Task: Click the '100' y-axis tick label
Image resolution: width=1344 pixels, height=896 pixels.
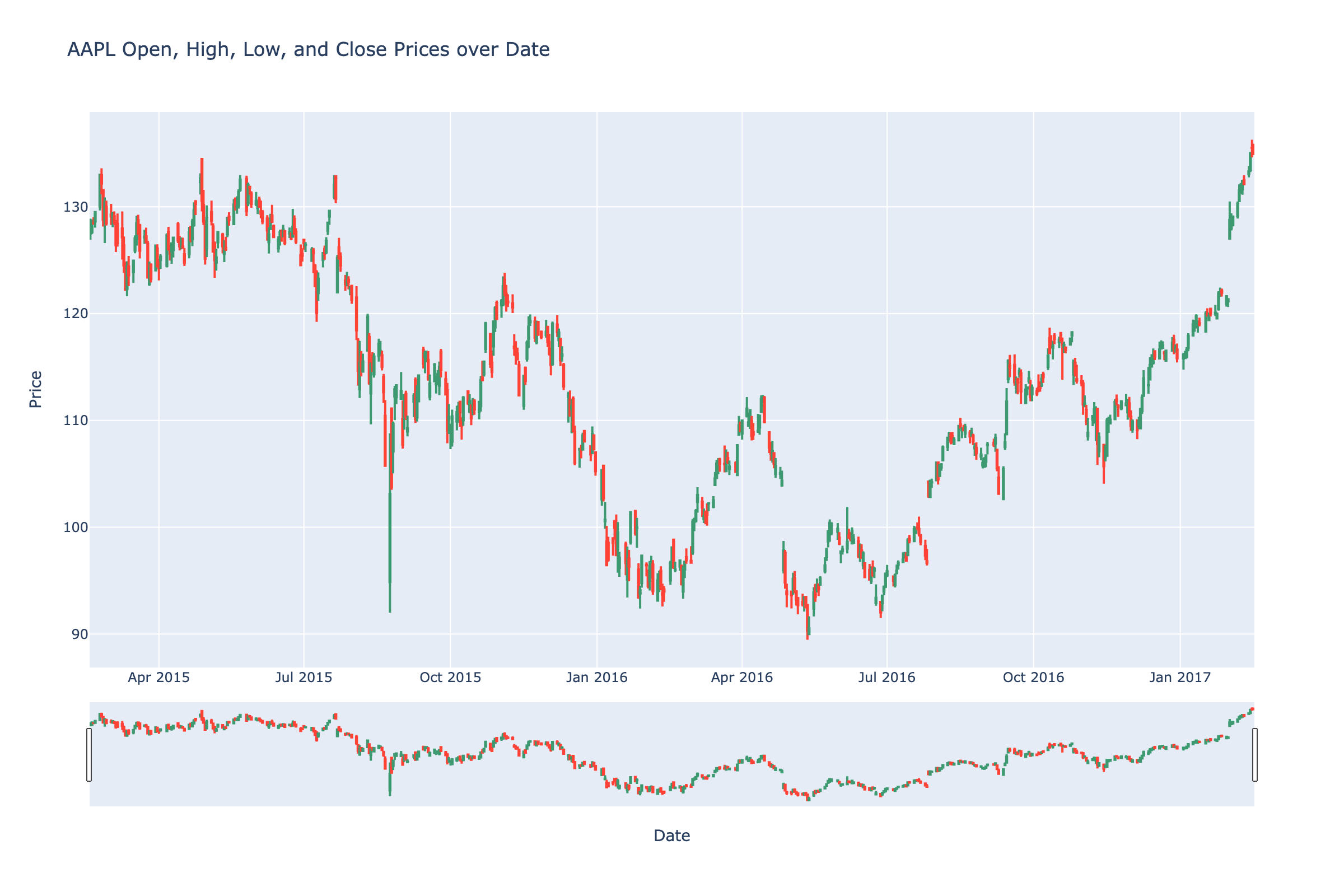Action: pos(76,528)
